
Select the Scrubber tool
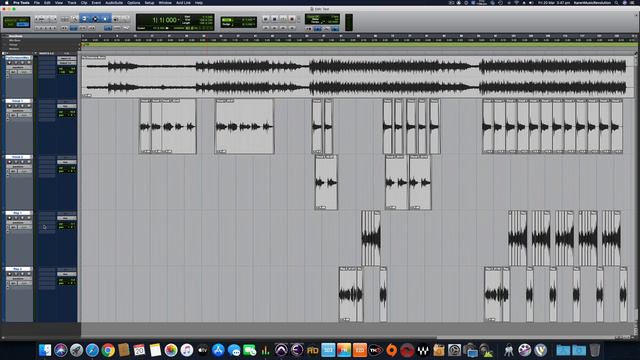click(x=116, y=19)
